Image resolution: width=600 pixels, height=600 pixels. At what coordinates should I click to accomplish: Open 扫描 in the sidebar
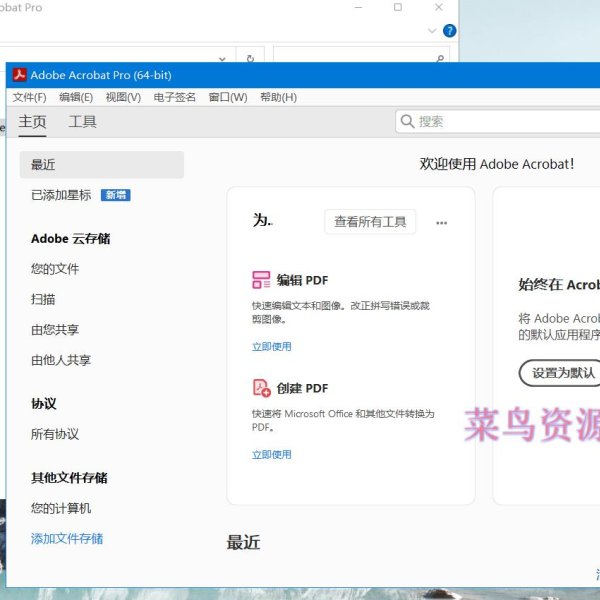coord(43,299)
